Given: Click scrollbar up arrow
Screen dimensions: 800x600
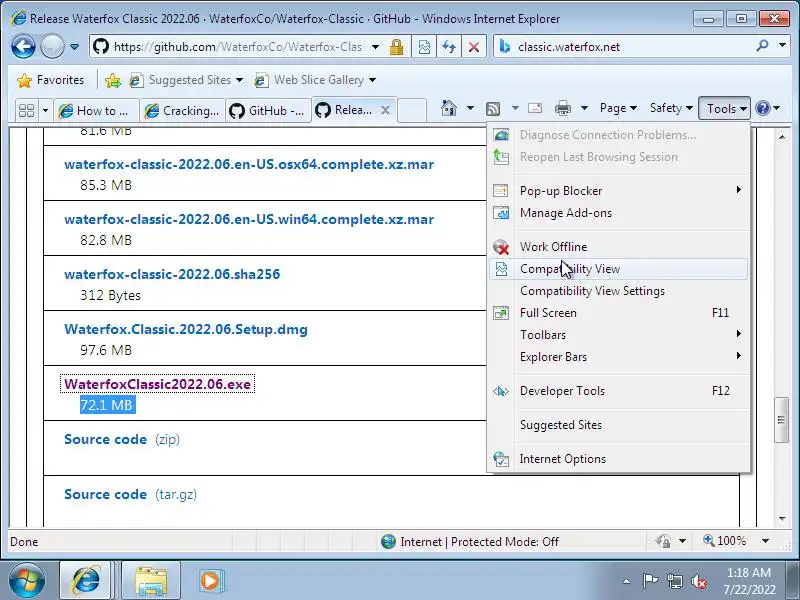Looking at the screenshot, I should coord(782,137).
